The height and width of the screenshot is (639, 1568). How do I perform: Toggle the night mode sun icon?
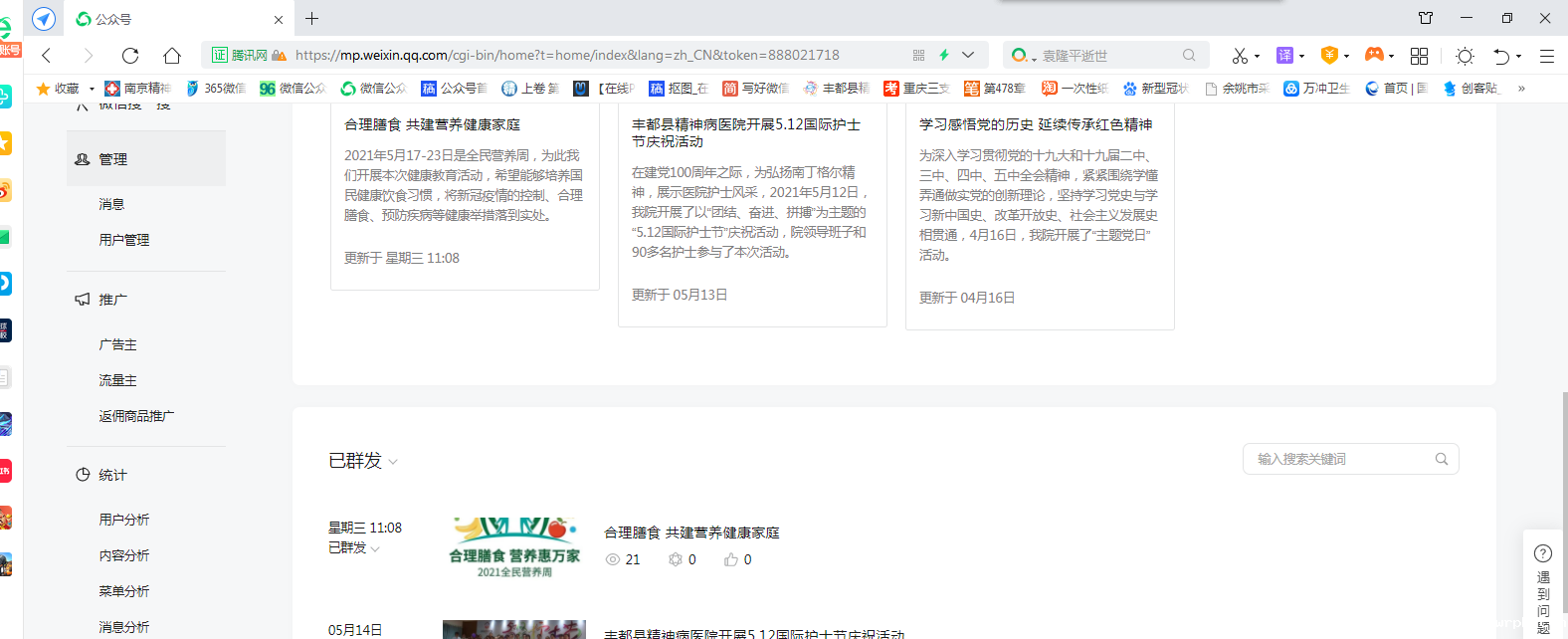[1464, 56]
